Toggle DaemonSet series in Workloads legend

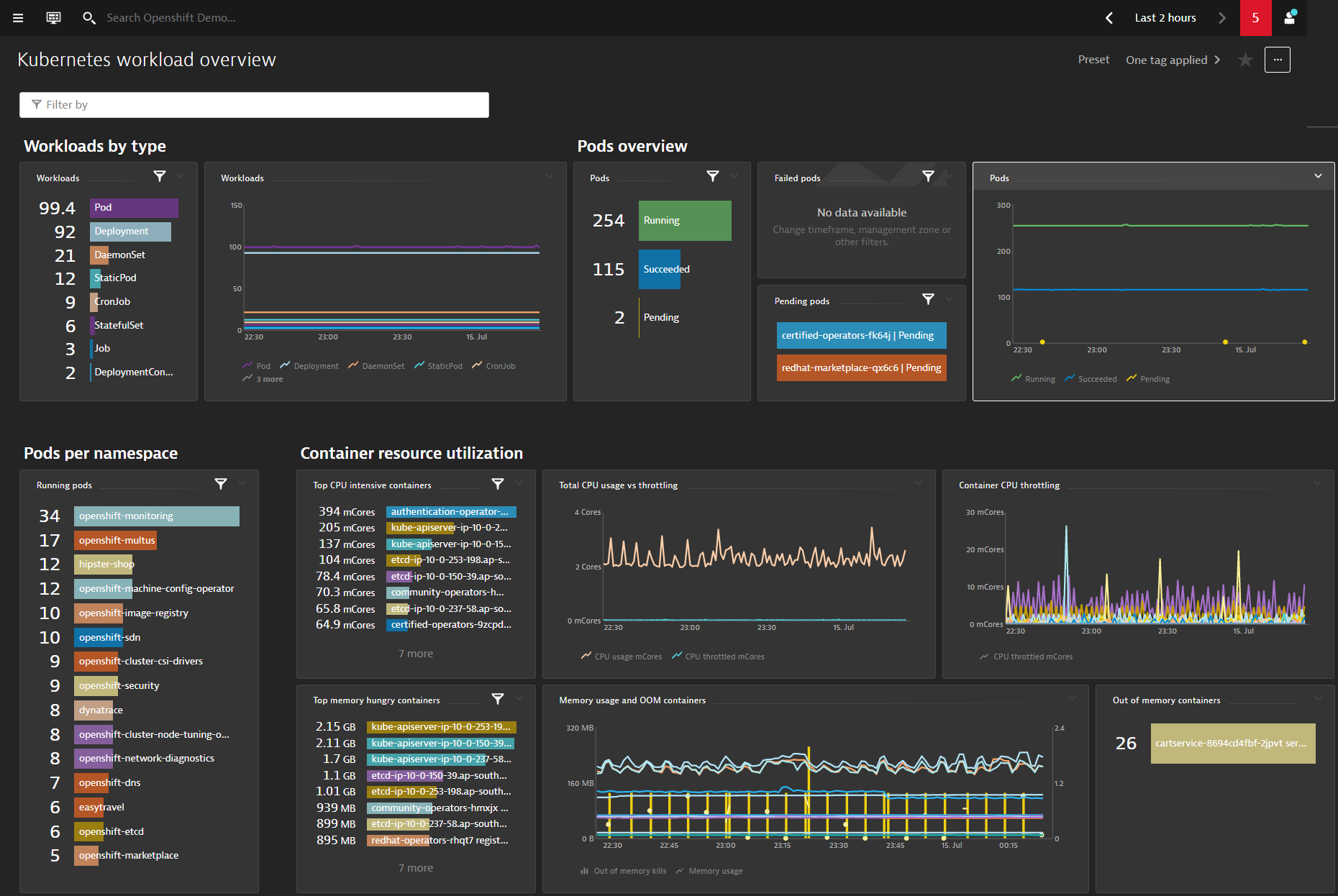376,366
